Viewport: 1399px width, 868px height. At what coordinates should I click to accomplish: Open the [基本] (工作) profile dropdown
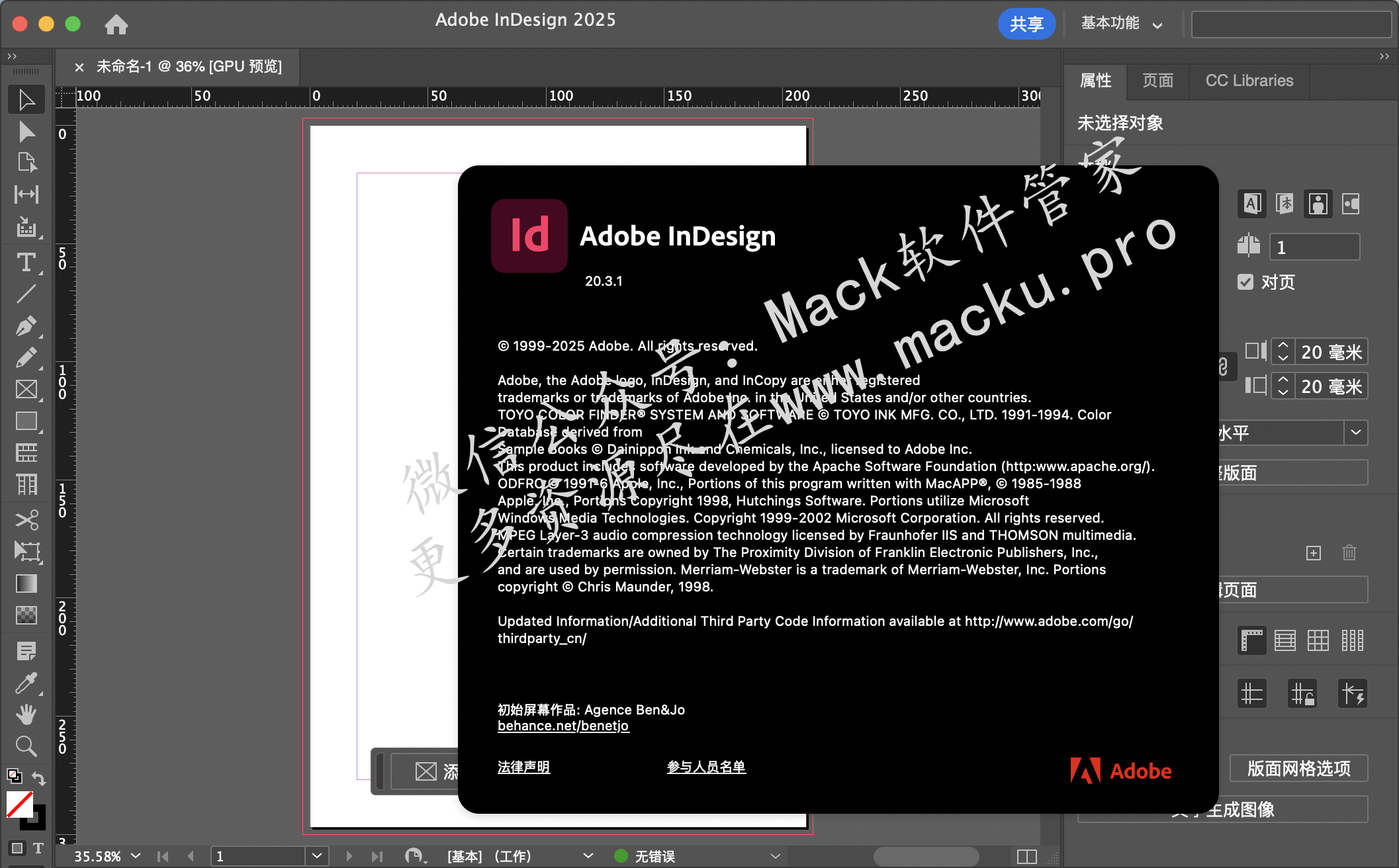(x=588, y=856)
